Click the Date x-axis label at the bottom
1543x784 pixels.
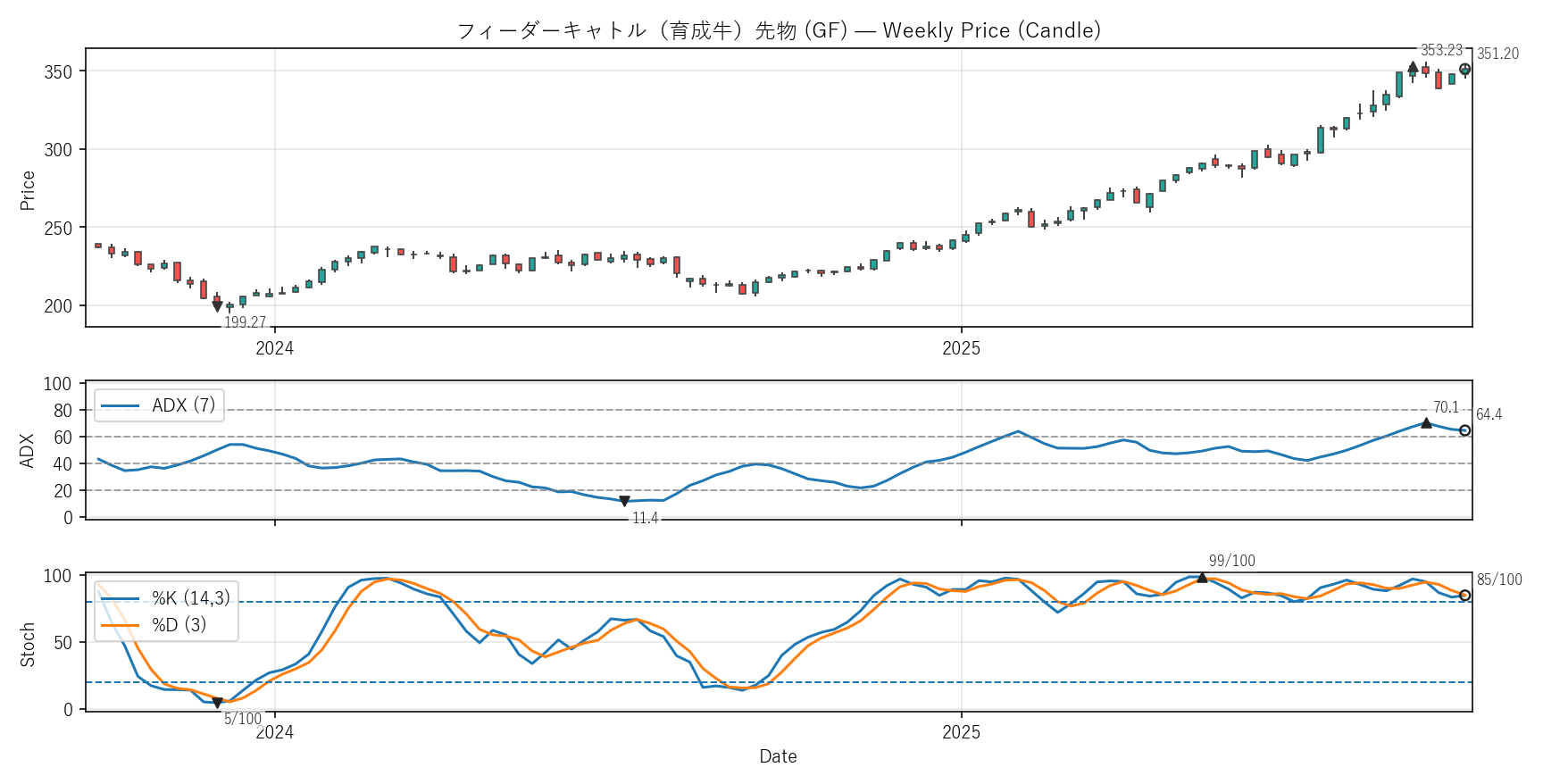(778, 756)
